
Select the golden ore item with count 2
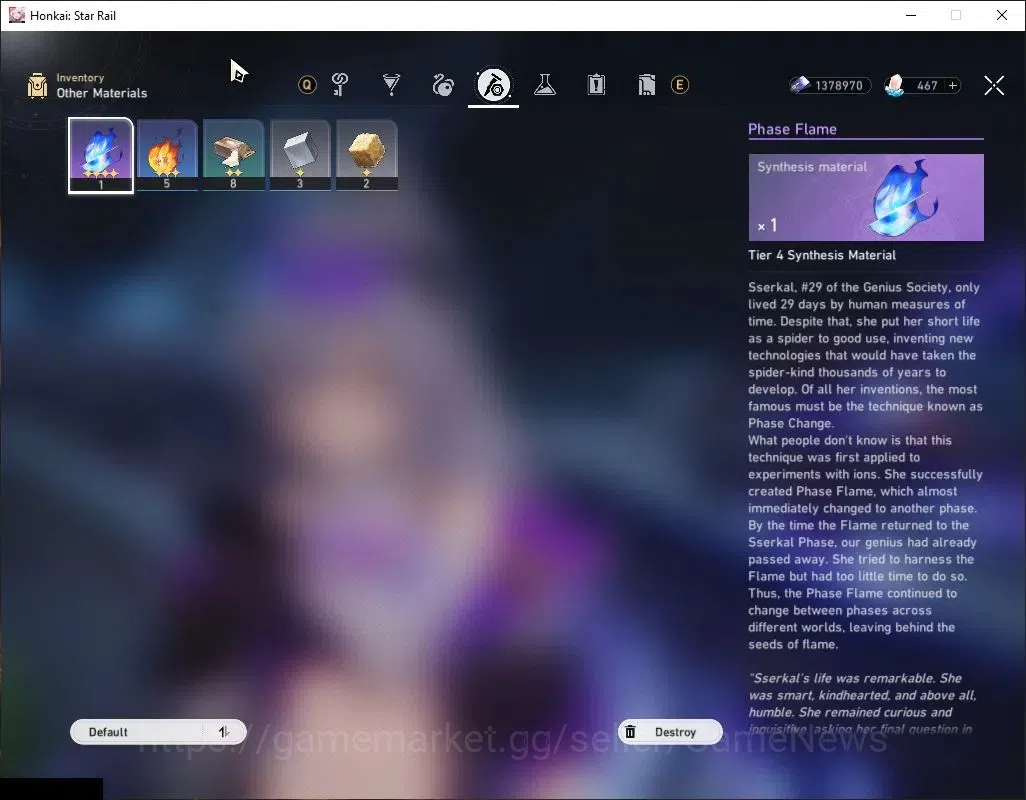pos(366,155)
